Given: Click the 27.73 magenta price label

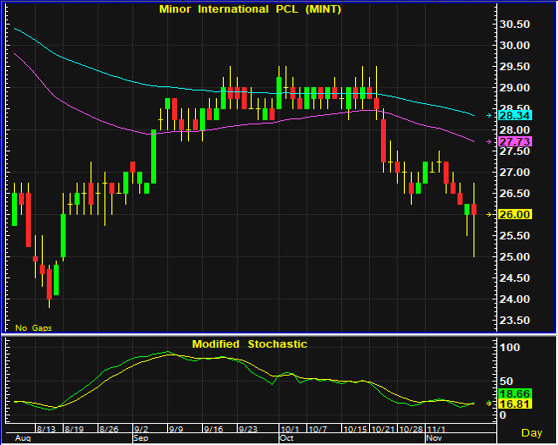Looking at the screenshot, I should point(515,142).
